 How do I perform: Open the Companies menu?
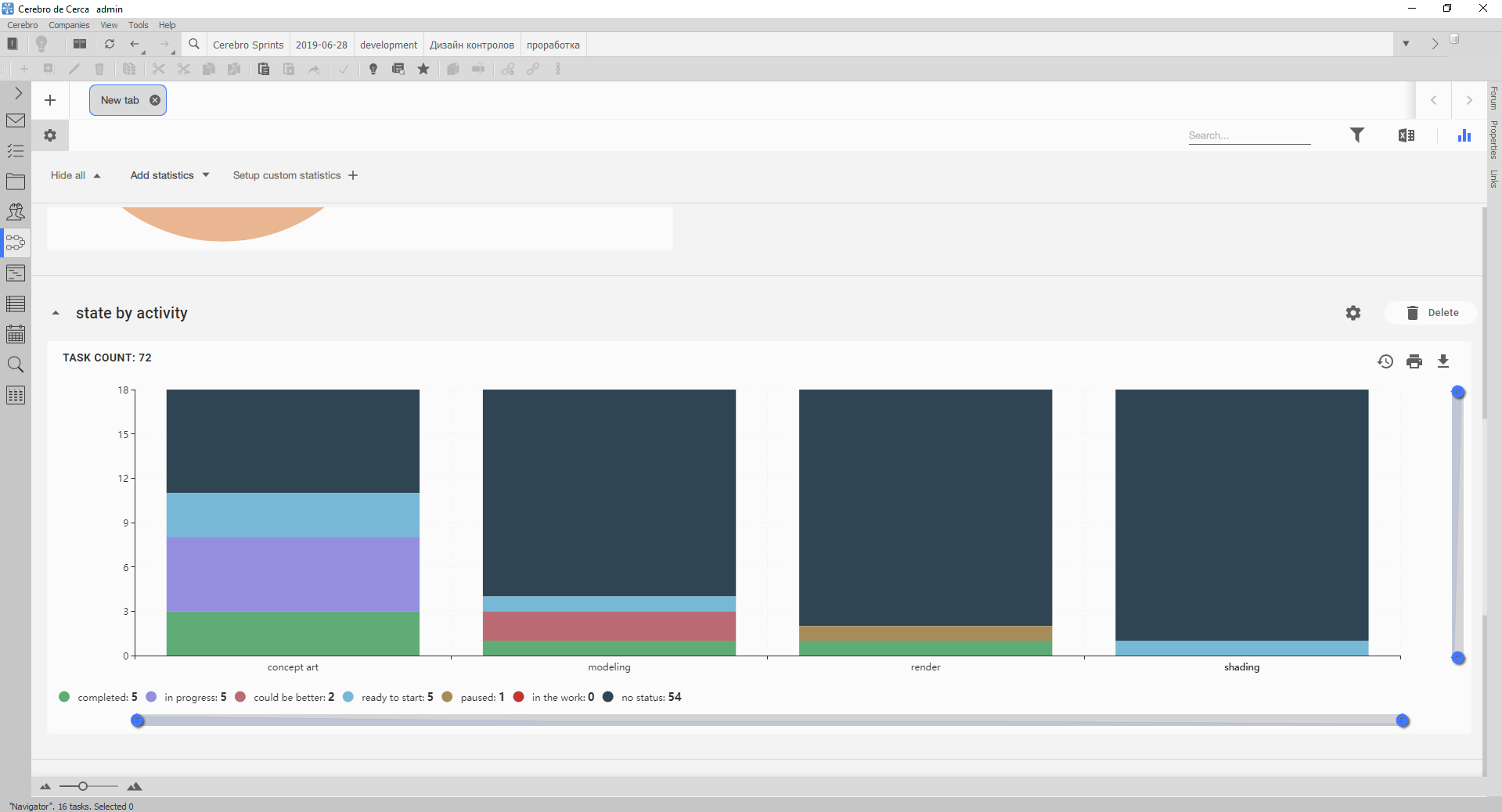click(69, 25)
